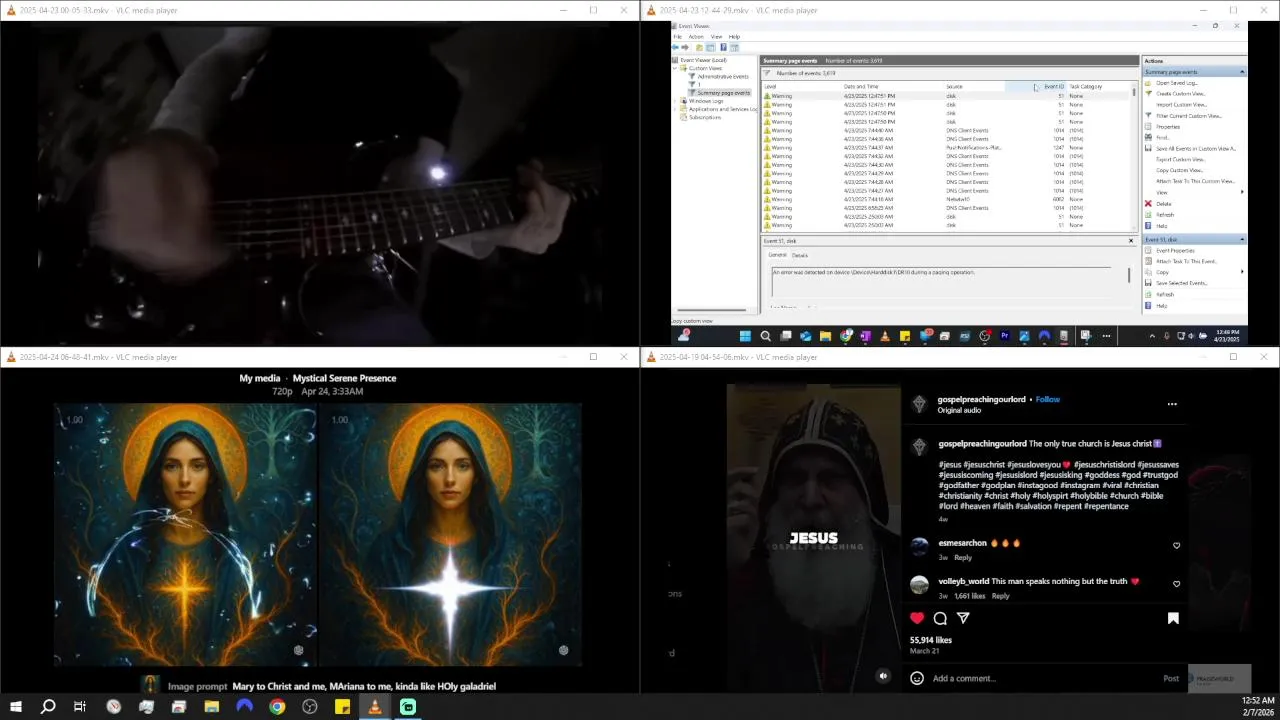
Task: Like esmesarchon's comment with its heart
Action: click(x=1176, y=546)
